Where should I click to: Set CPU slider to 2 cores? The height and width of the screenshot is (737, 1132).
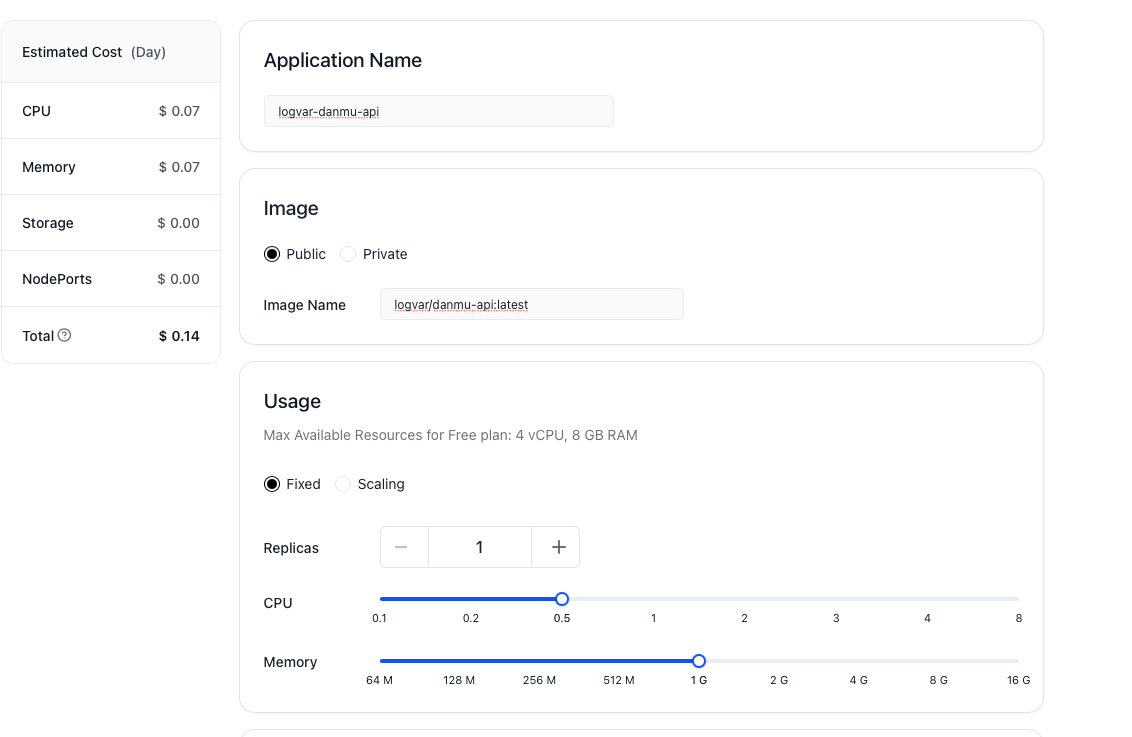tap(745, 599)
